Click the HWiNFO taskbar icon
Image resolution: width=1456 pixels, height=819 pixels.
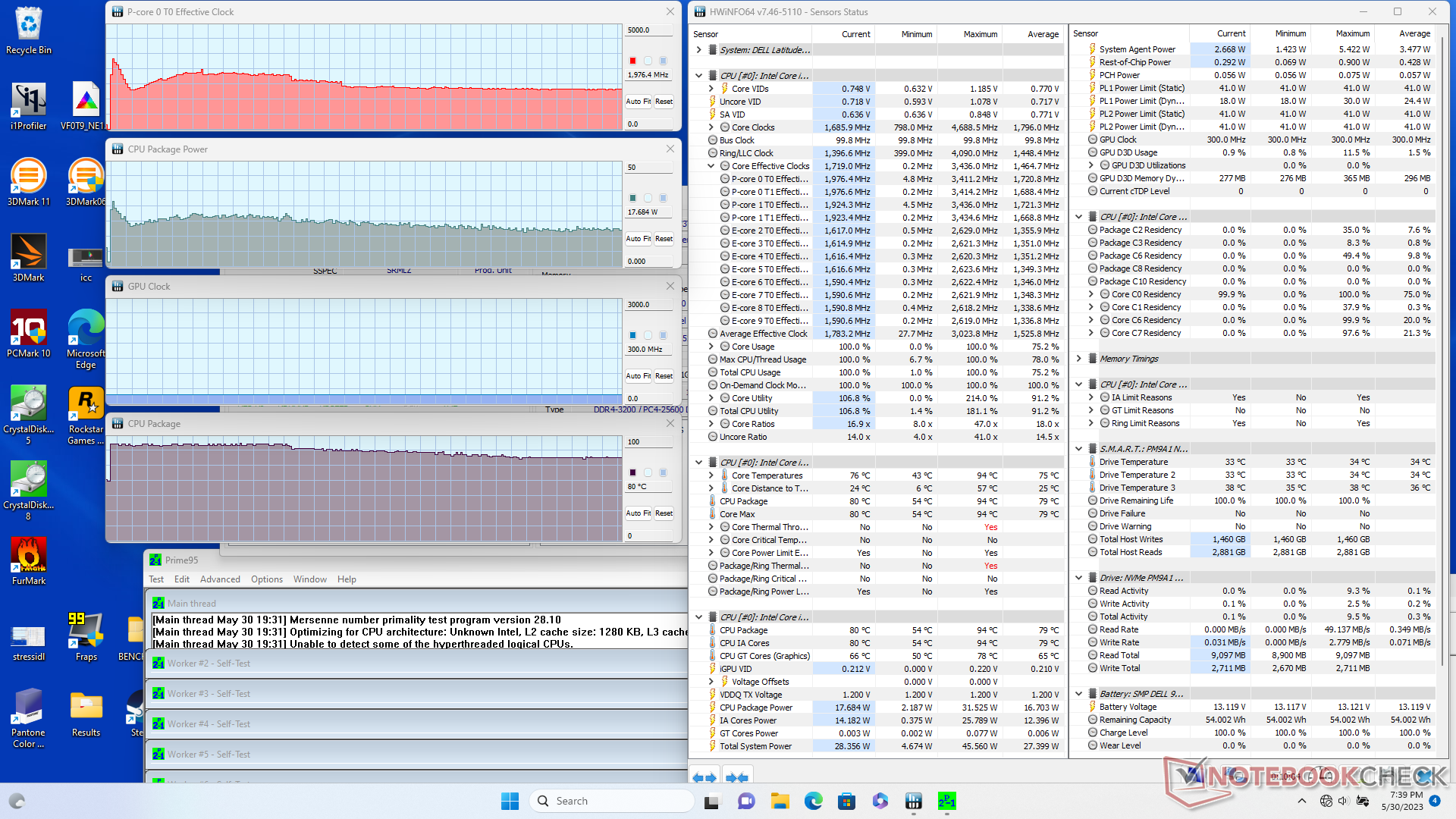[x=913, y=801]
